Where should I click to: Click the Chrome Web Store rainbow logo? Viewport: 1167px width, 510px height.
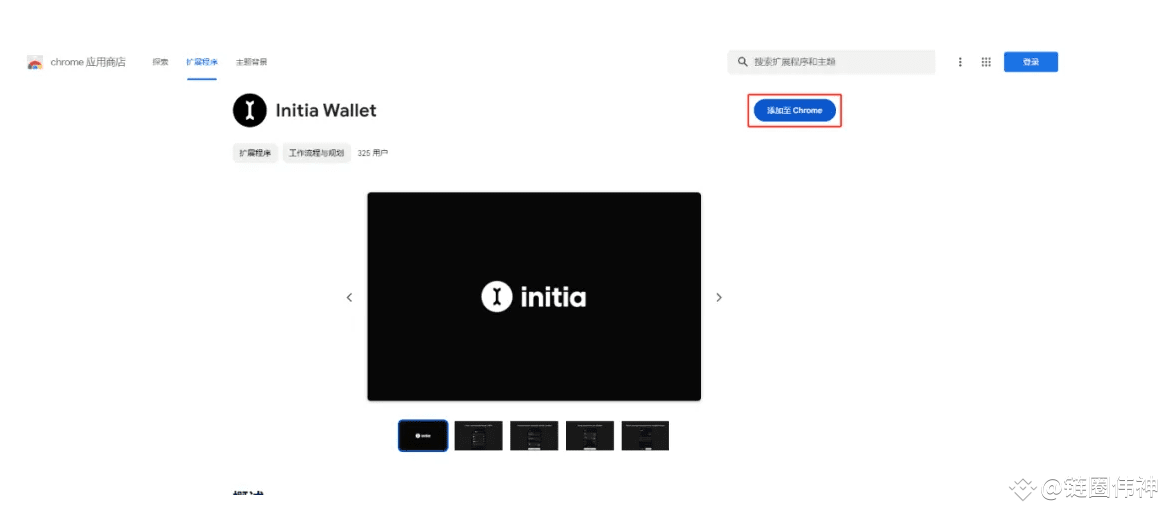click(35, 63)
